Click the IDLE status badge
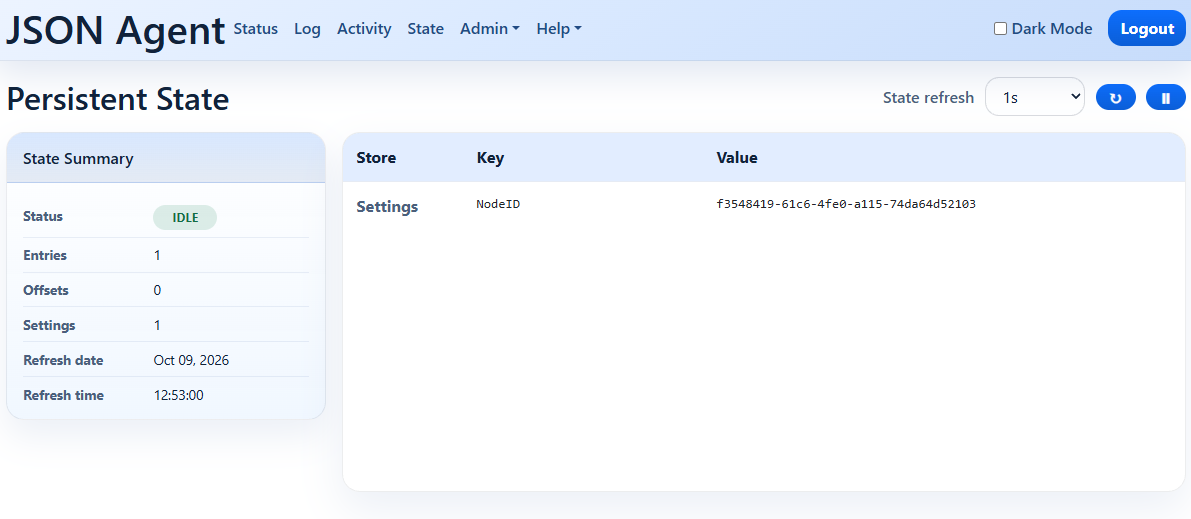 [x=185, y=217]
